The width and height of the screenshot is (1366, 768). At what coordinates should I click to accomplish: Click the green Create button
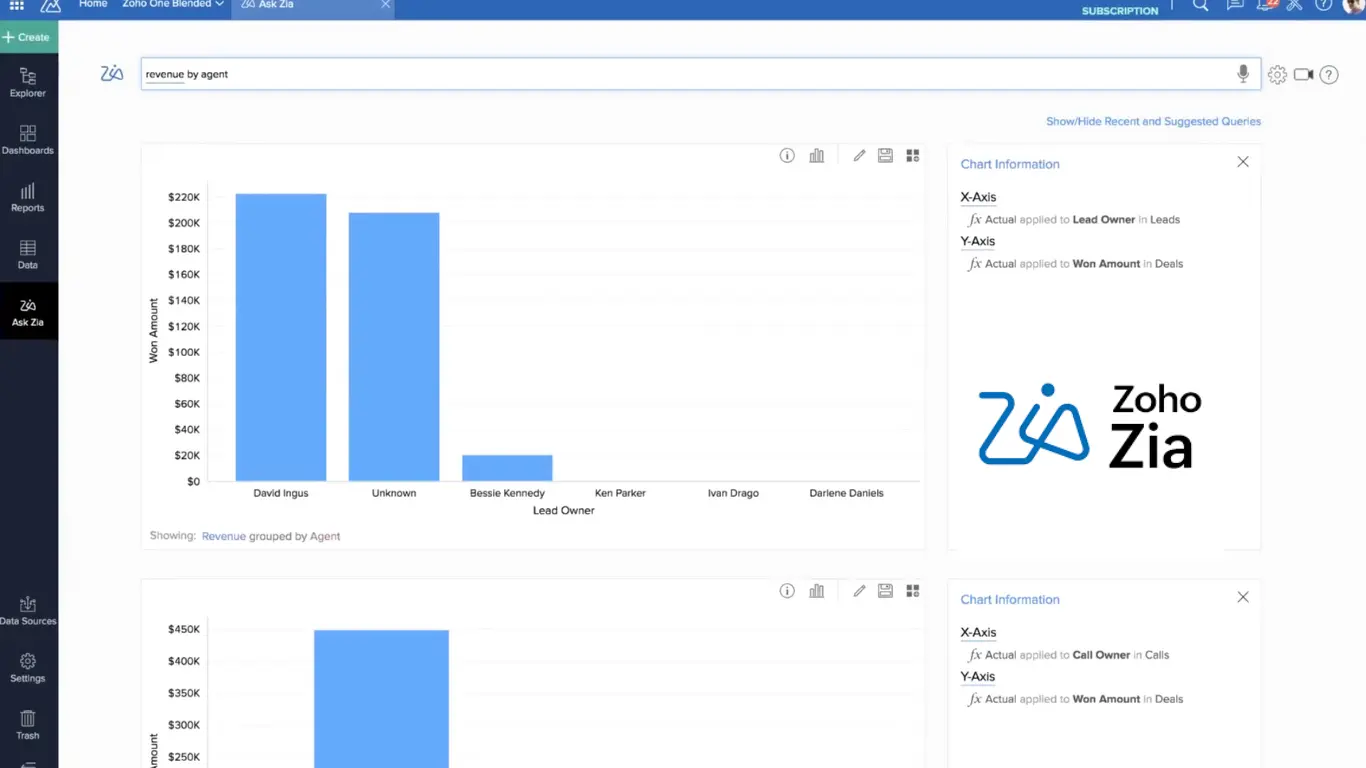(x=29, y=37)
